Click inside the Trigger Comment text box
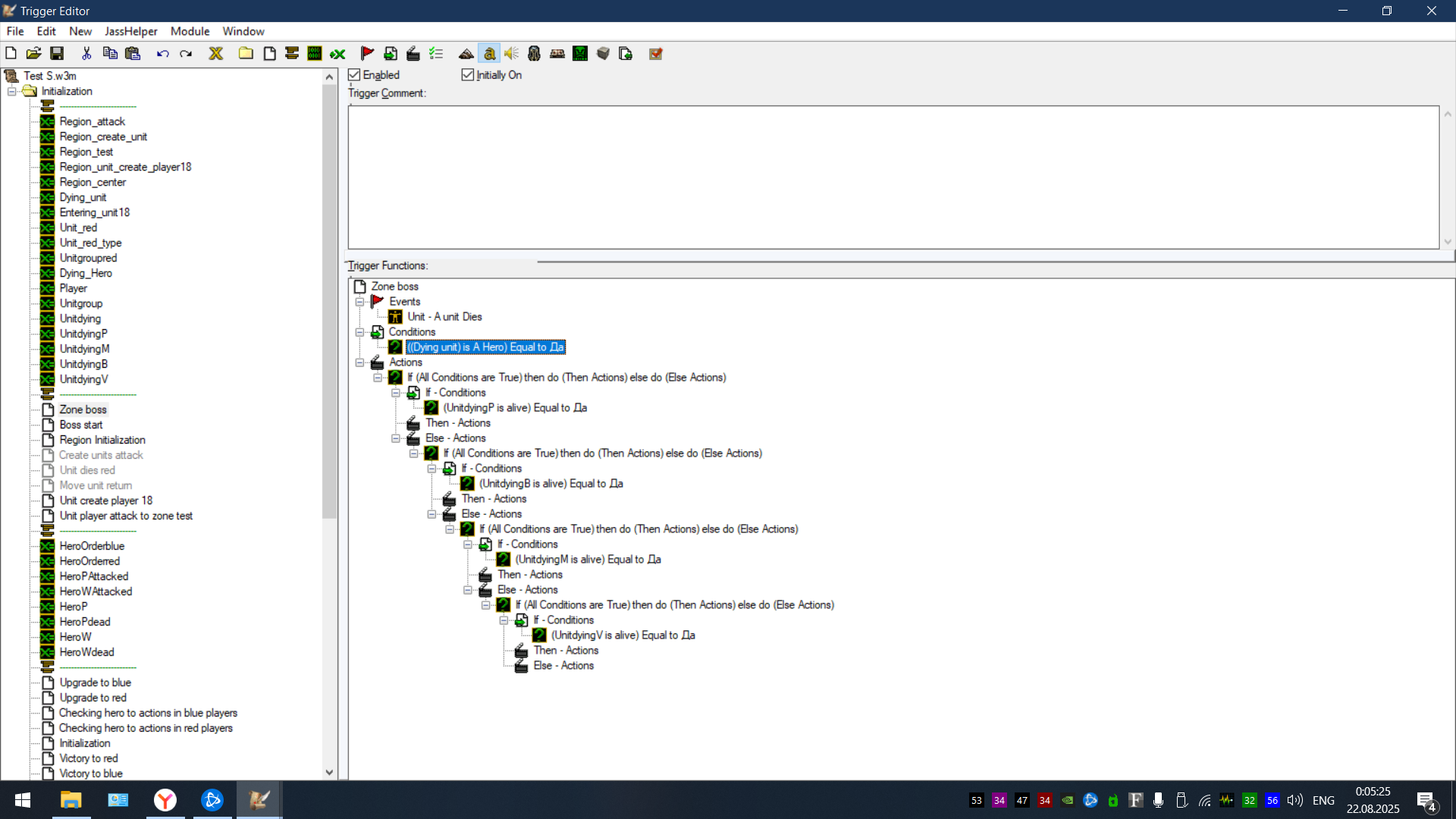Viewport: 1456px width, 819px height. tap(893, 177)
